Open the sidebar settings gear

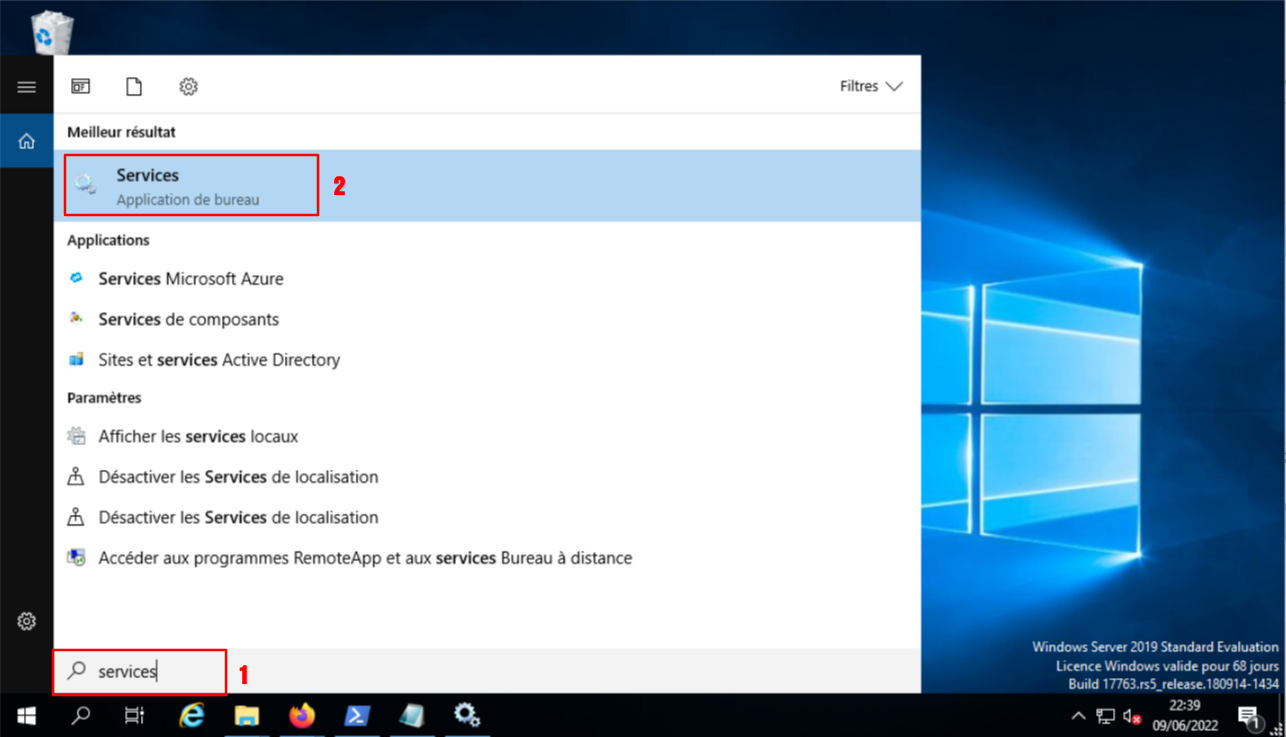[27, 621]
